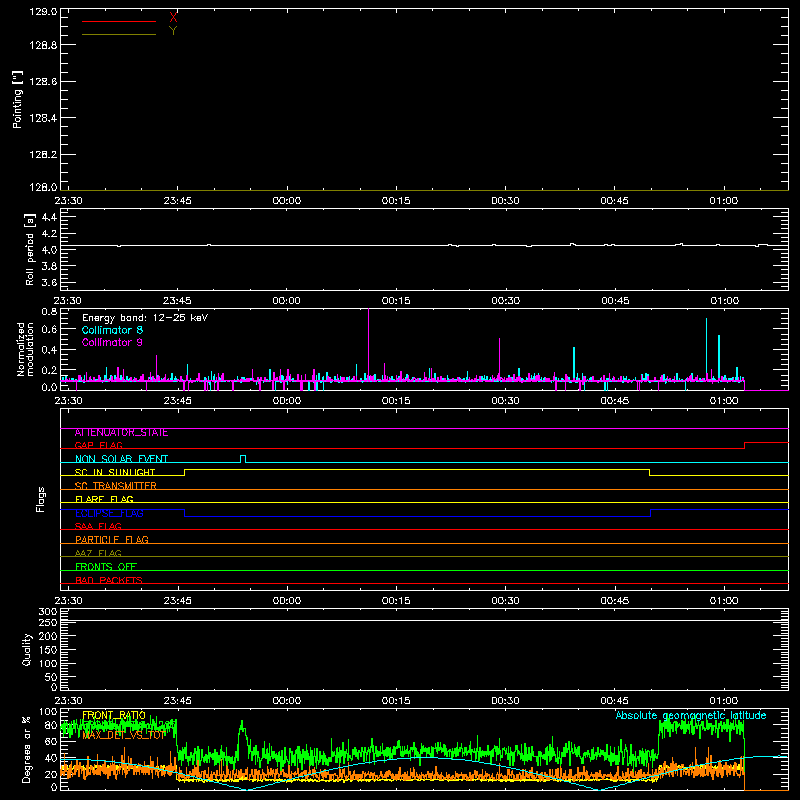Click the 00:30 tick under modulation plot
The width and height of the screenshot is (800, 800).
coord(505,401)
